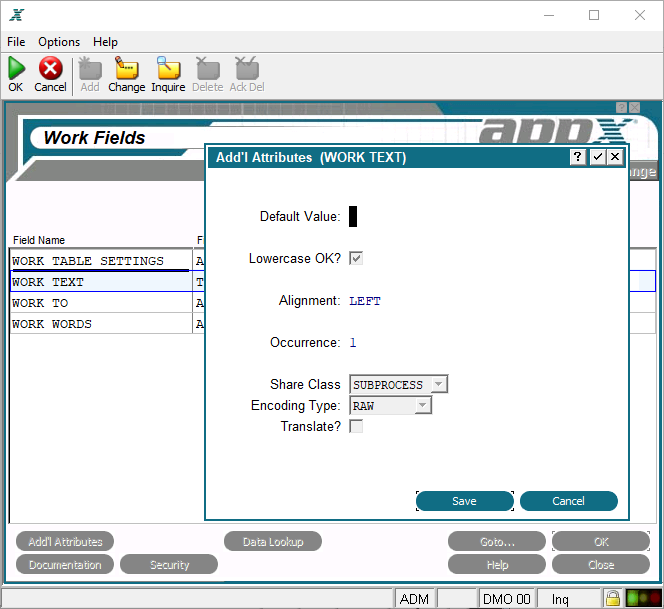This screenshot has height=609, width=664.
Task: Close the Add'l Attributes dialog with X icon
Action: 615,157
